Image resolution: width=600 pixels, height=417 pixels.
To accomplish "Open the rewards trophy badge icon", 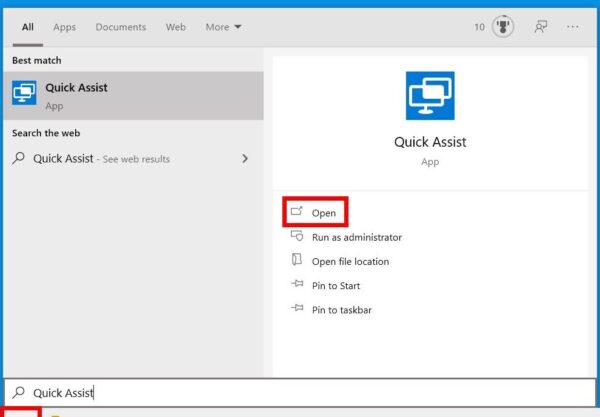I will [502, 26].
